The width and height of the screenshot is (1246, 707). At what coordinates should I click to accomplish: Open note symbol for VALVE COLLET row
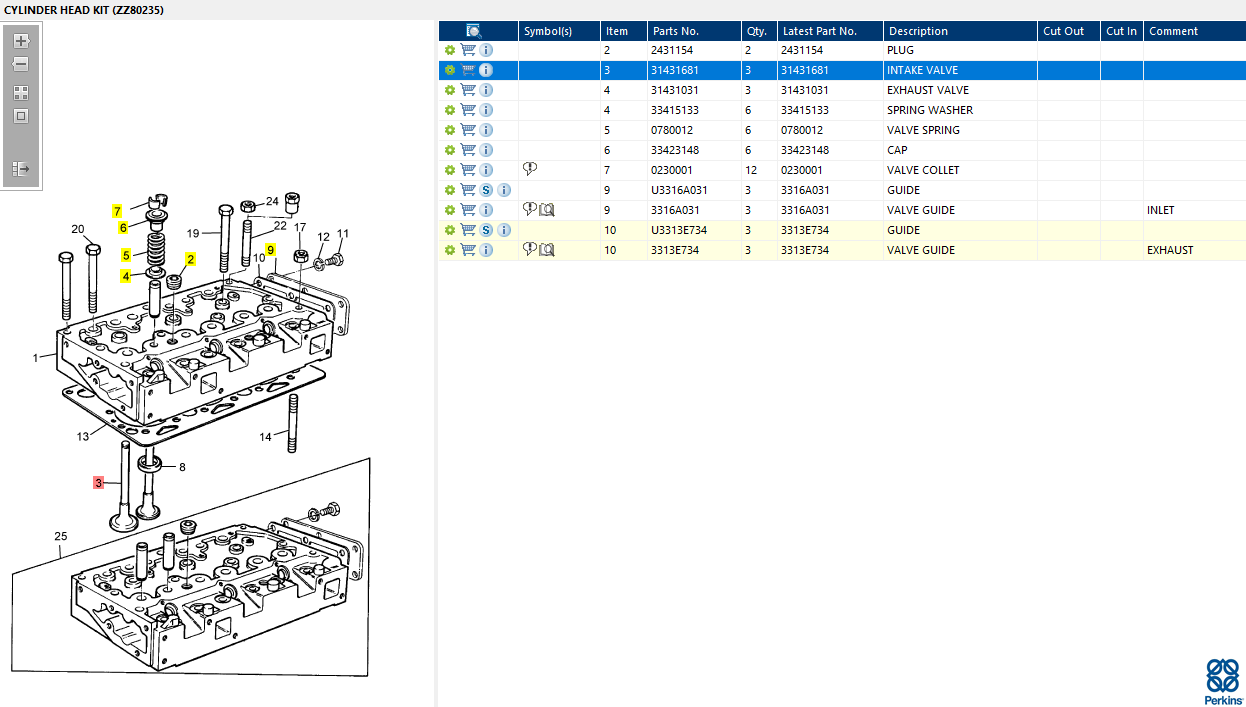point(530,169)
